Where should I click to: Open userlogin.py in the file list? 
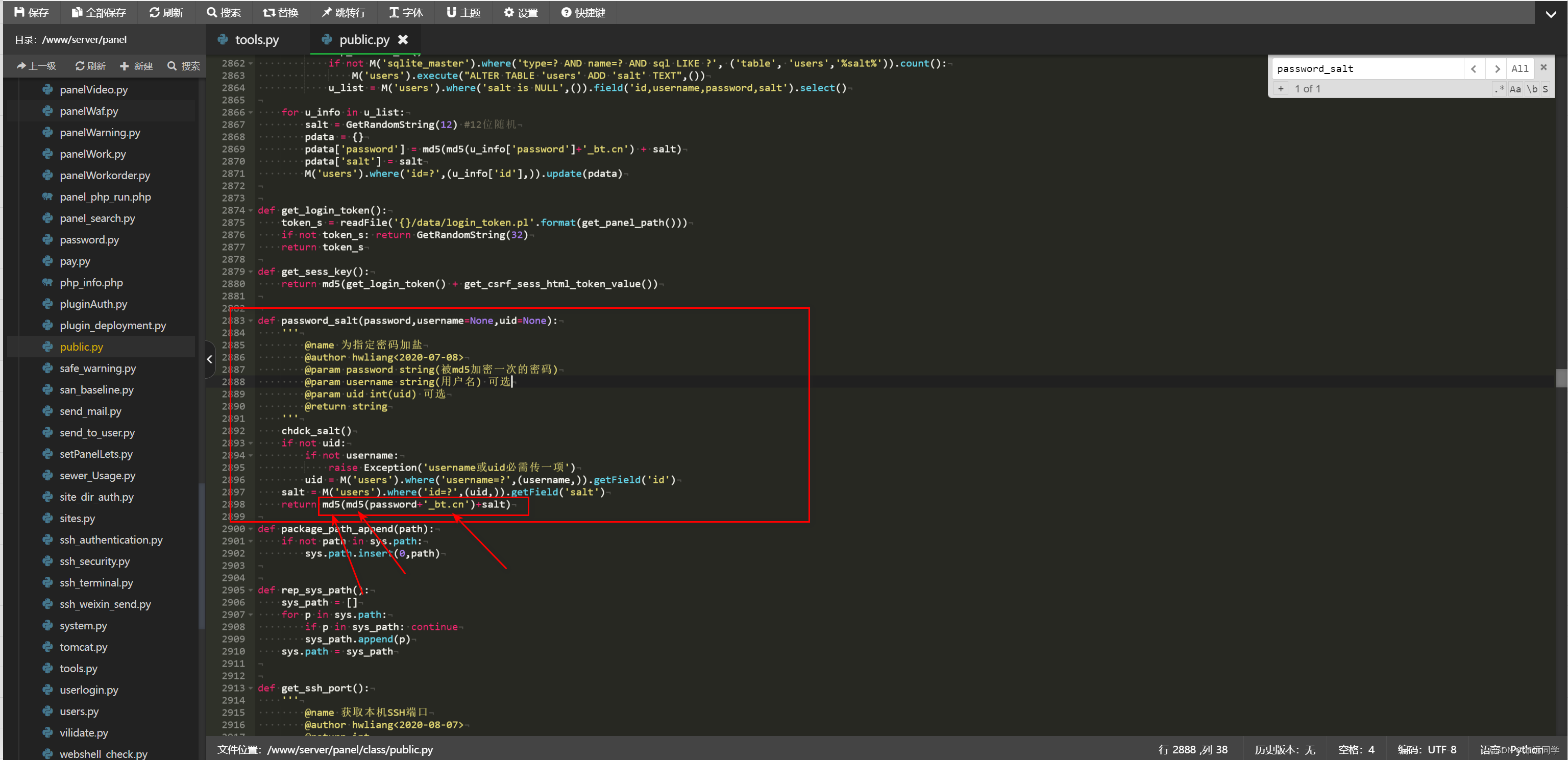click(89, 690)
